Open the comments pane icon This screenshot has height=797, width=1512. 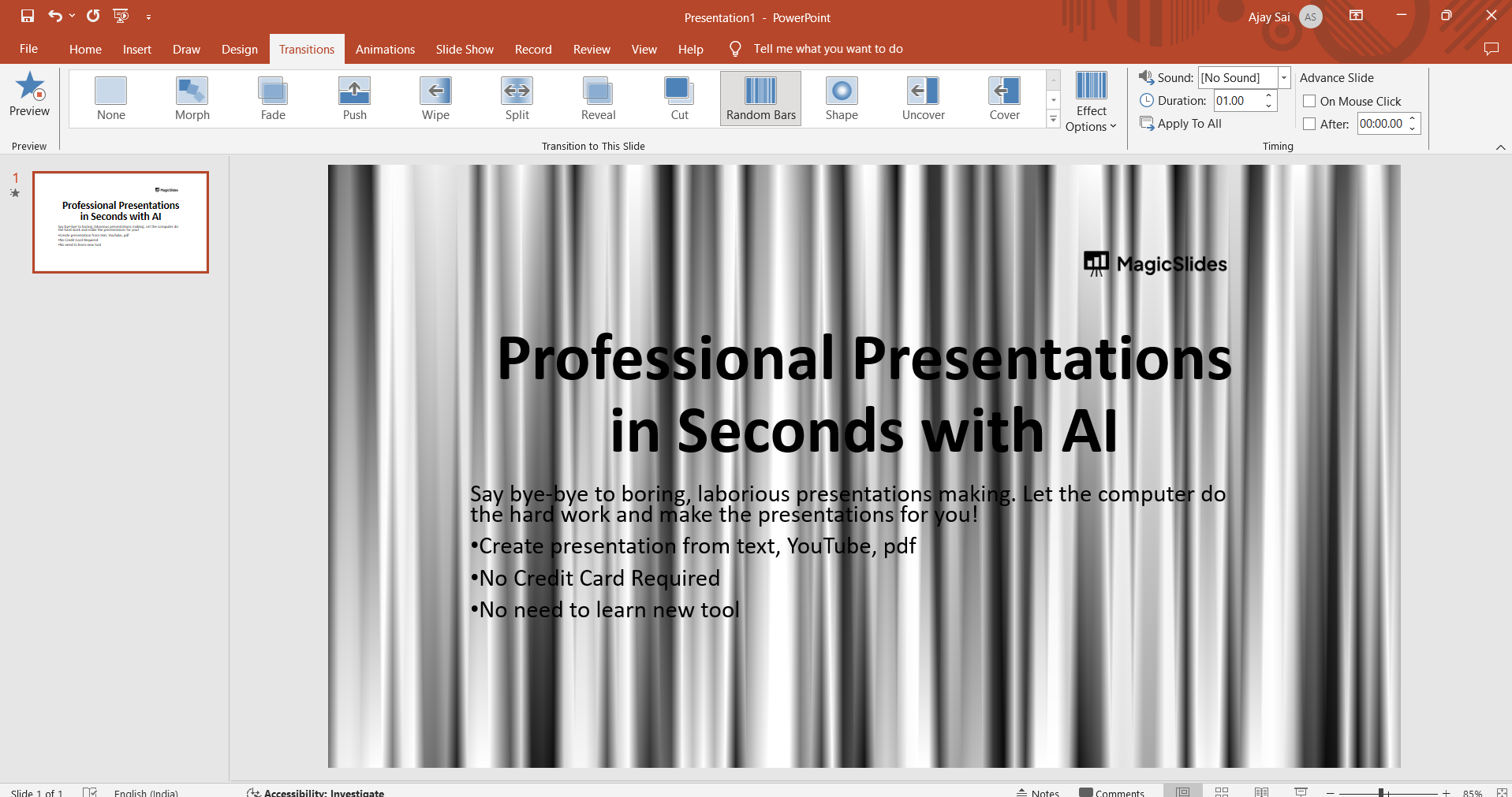(x=1490, y=49)
